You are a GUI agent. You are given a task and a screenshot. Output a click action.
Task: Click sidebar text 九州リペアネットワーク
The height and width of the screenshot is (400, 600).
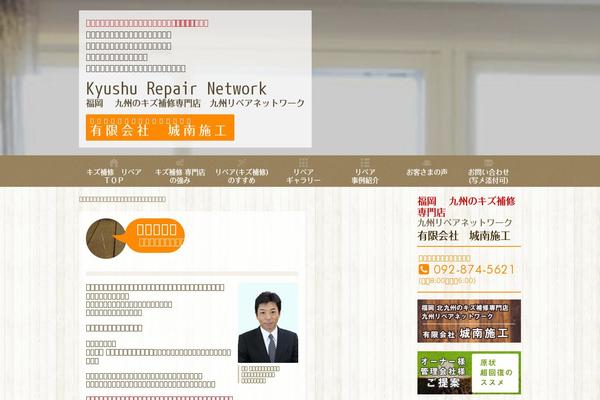pos(465,222)
